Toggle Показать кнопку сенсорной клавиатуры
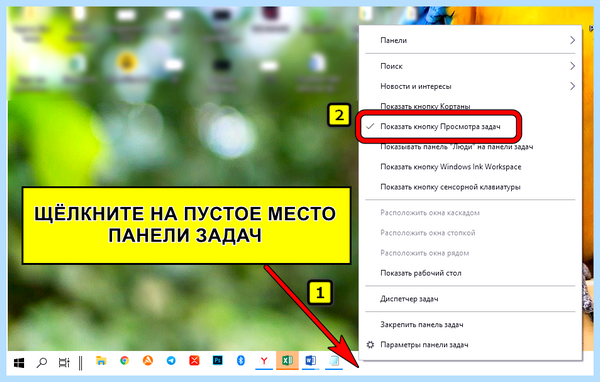Screen dimensions: 600x382 [x=470, y=187]
